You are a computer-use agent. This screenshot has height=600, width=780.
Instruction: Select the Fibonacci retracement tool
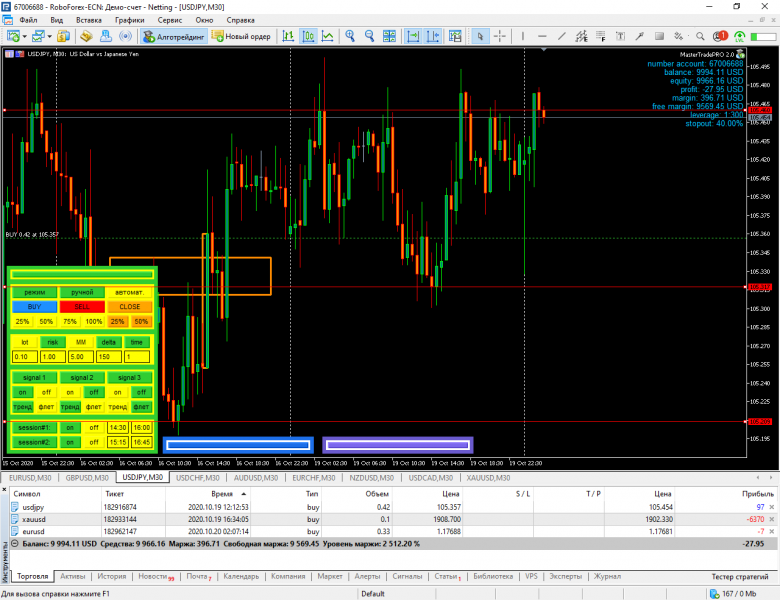point(601,36)
